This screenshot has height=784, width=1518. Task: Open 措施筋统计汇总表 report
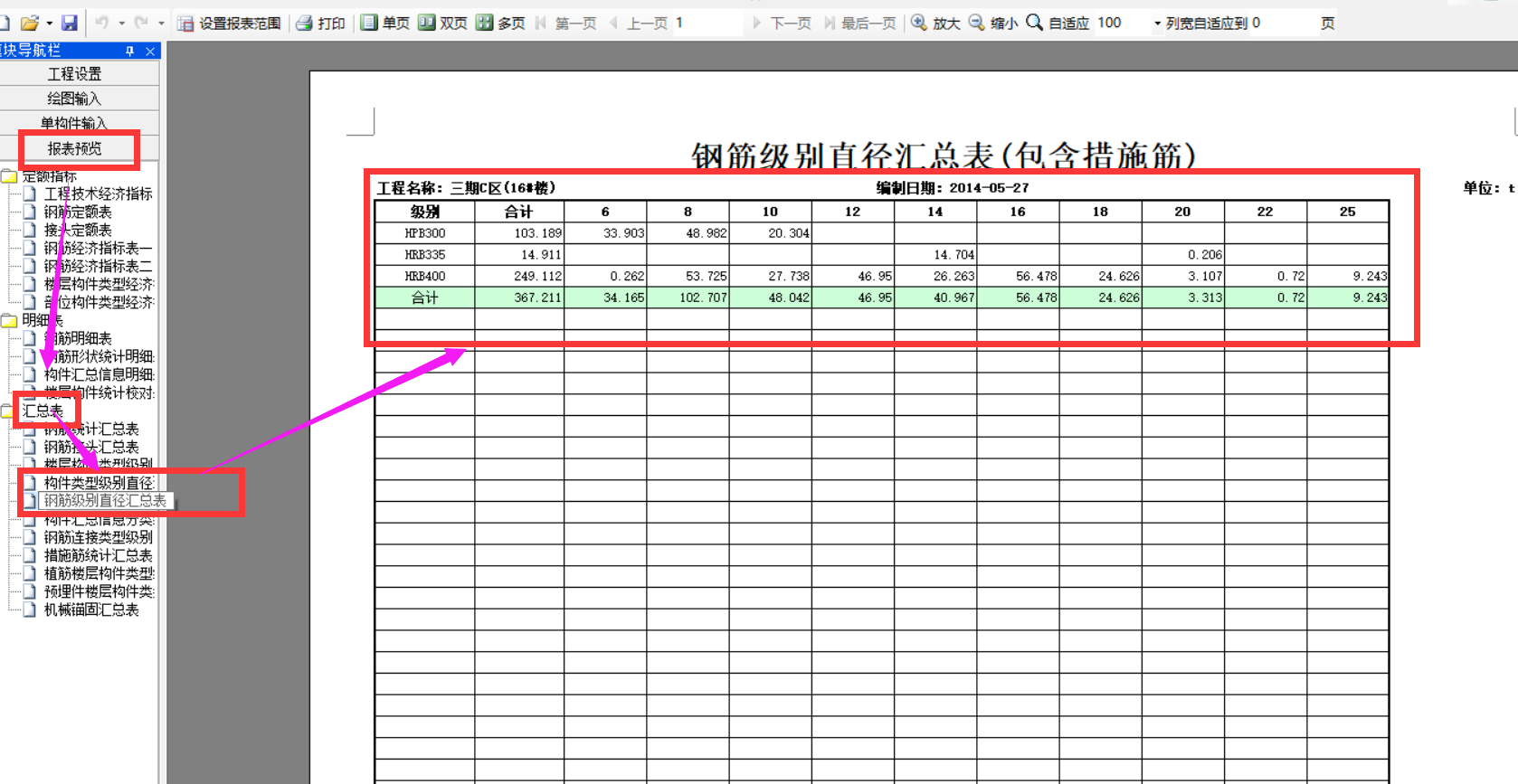coord(98,555)
